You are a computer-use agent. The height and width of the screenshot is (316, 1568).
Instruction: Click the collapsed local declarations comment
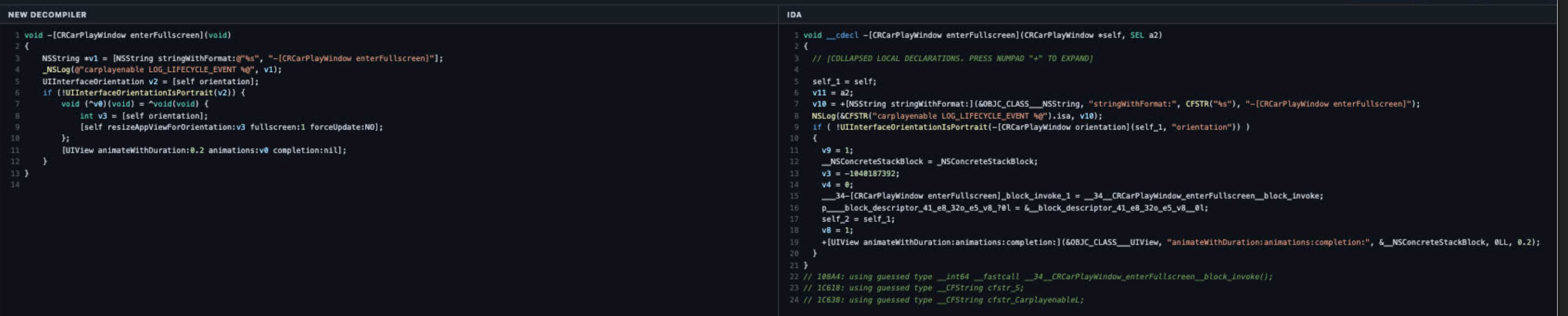952,58
